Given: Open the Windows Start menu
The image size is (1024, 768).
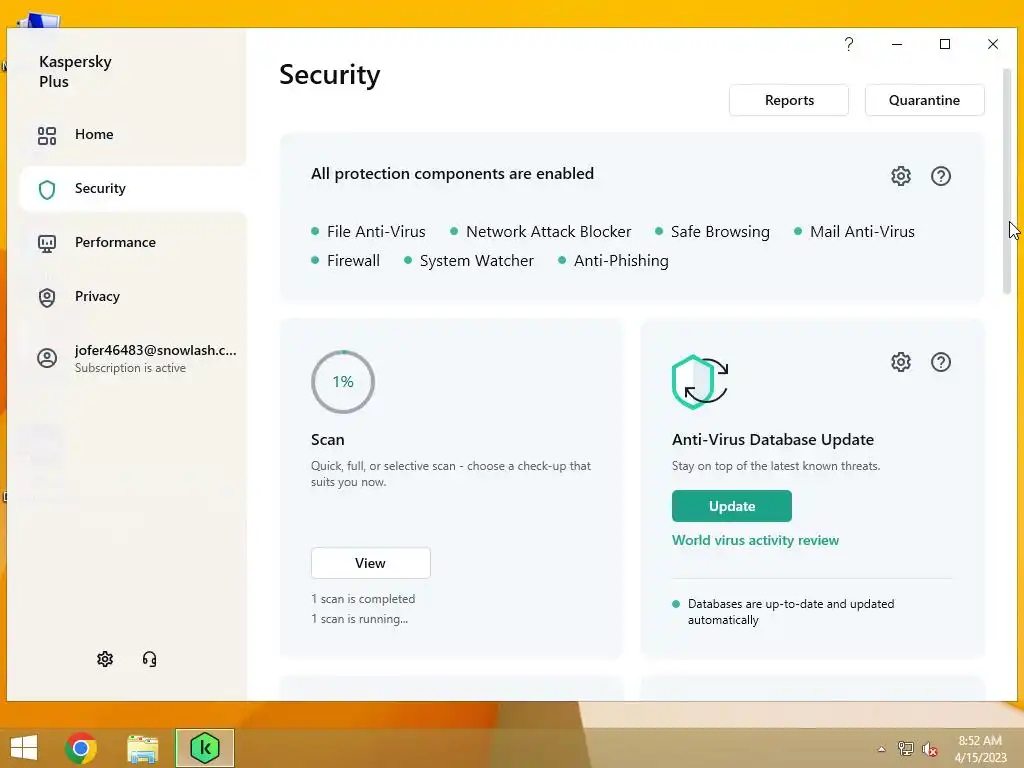Looking at the screenshot, I should click(x=24, y=748).
